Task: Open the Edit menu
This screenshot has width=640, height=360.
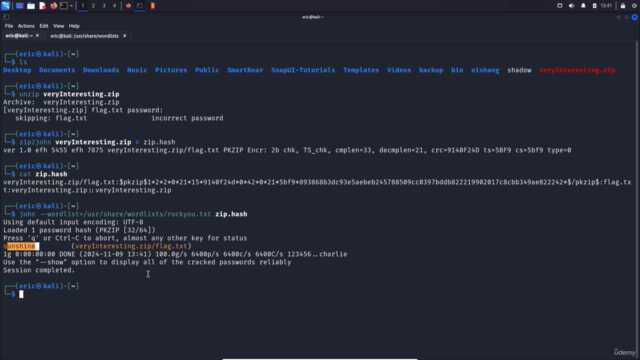Action: (44, 26)
